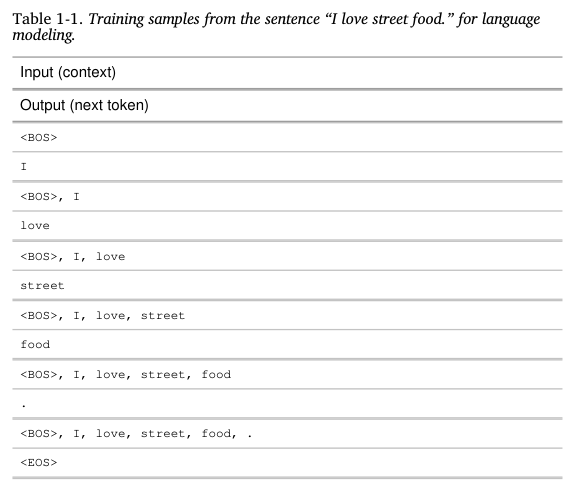Click the word token in the header
This screenshot has height=496, width=575.
124,105
